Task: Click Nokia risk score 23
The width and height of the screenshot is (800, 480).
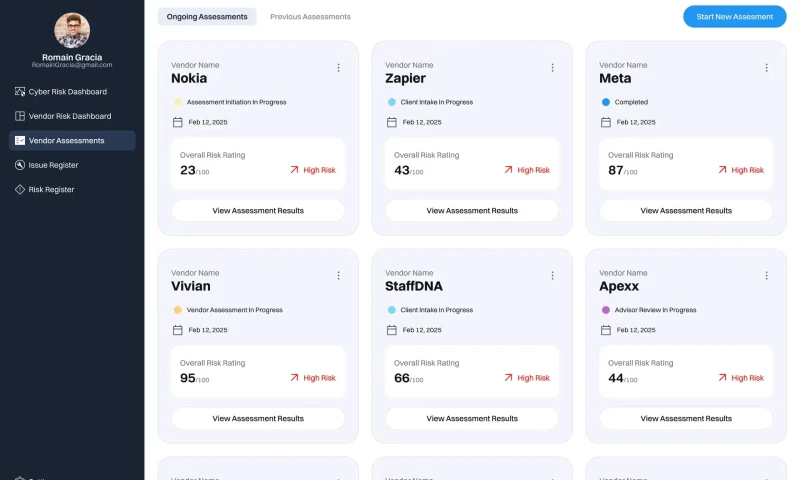Action: [x=188, y=170]
